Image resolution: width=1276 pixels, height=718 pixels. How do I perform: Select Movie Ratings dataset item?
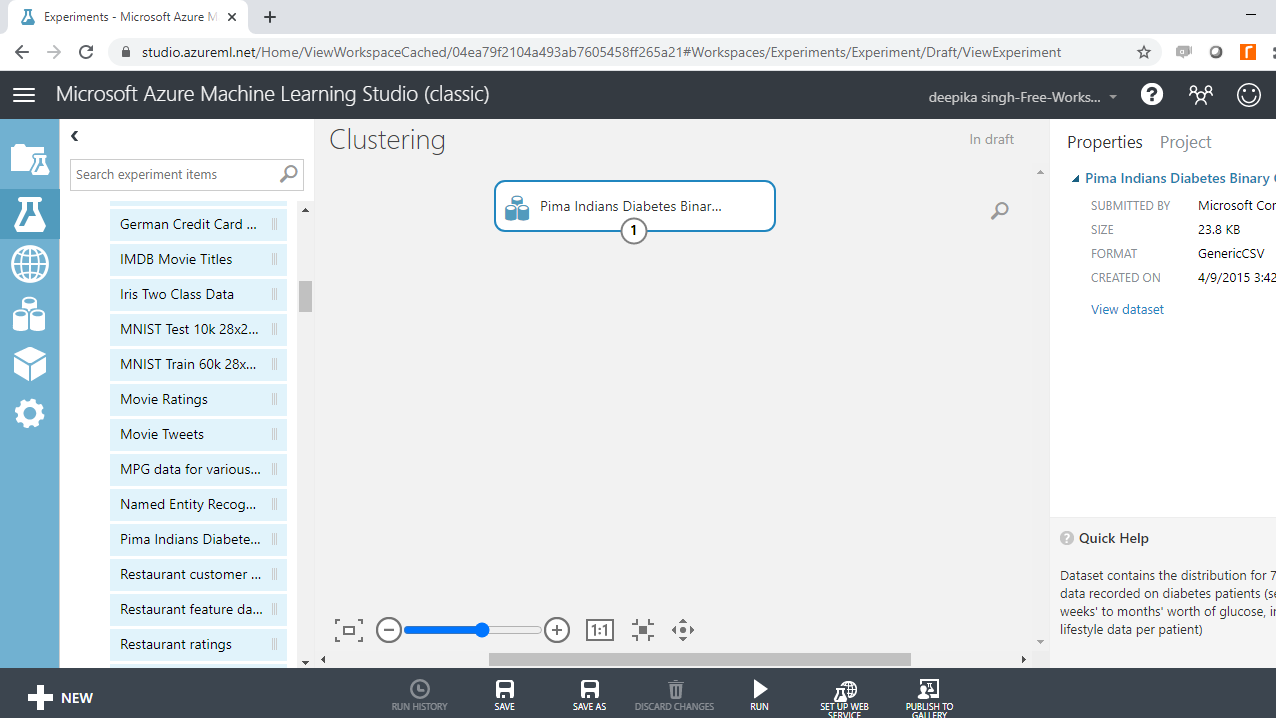pos(198,399)
